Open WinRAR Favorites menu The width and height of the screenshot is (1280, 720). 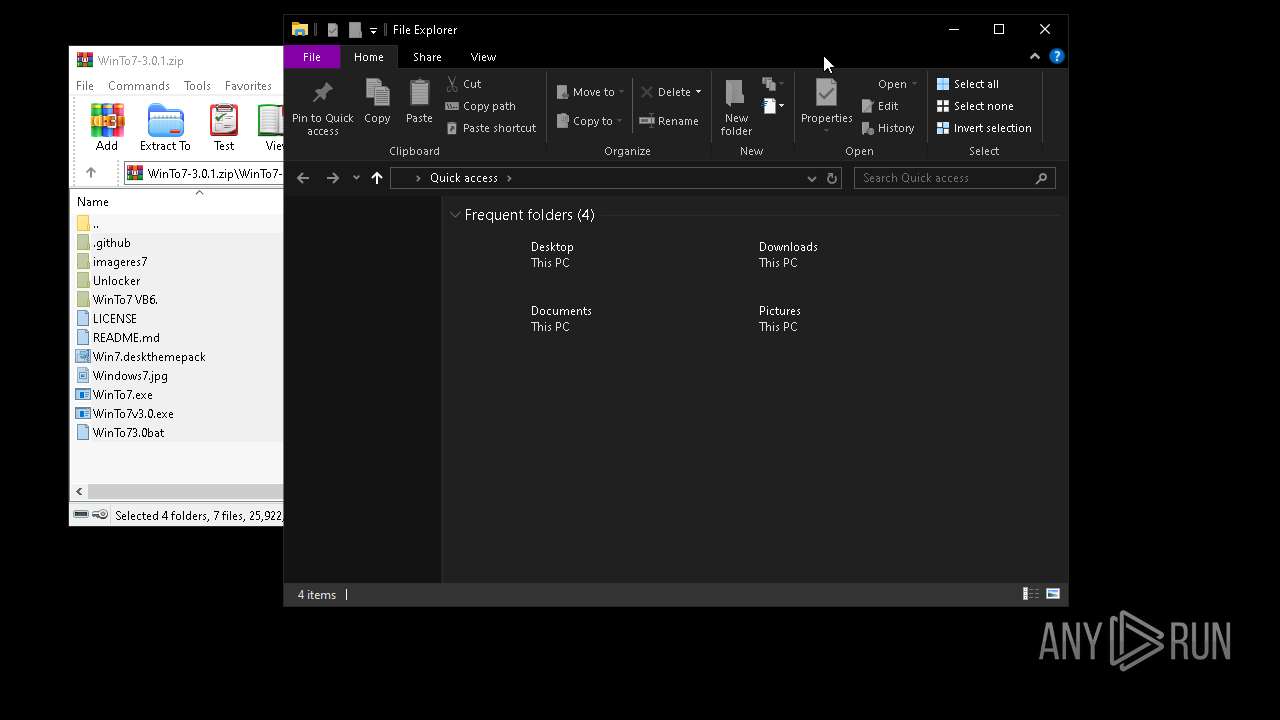(x=248, y=86)
